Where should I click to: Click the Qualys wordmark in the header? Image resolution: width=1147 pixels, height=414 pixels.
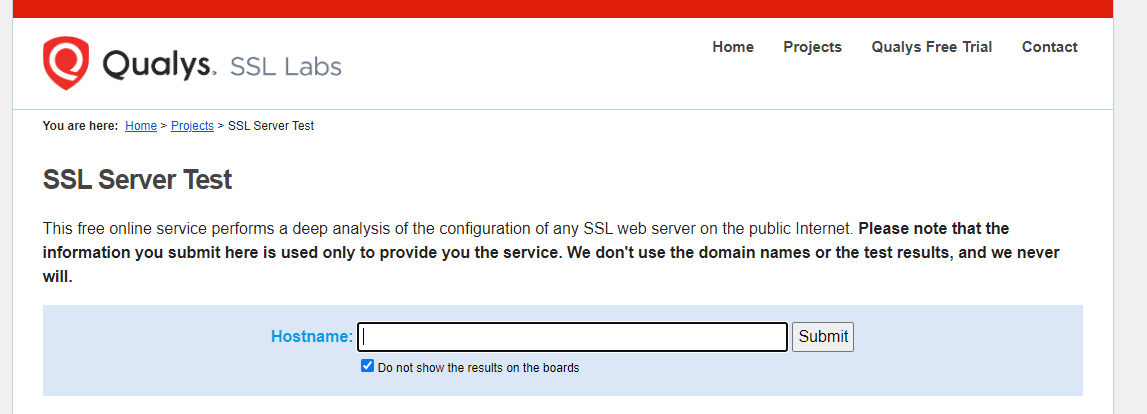coord(158,66)
